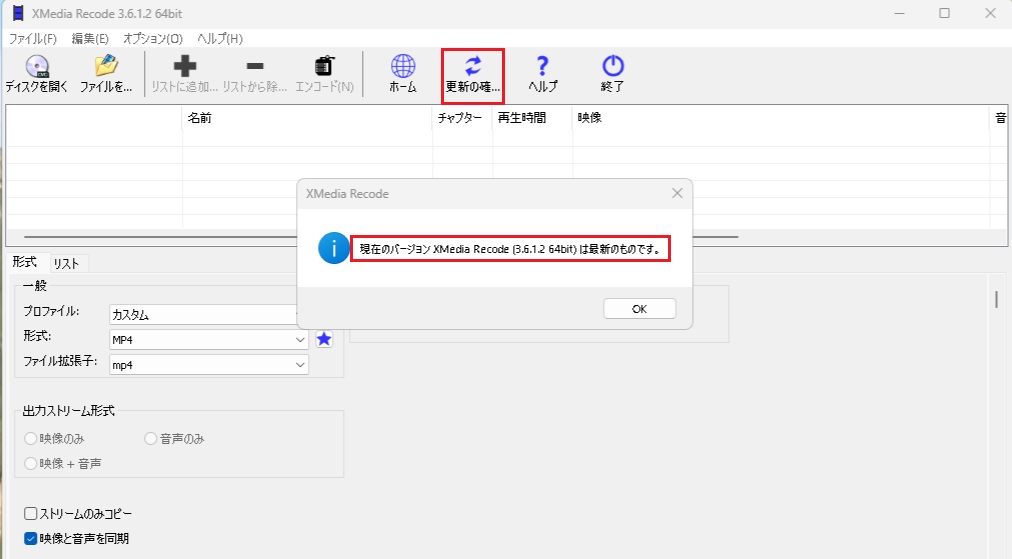Image resolution: width=1012 pixels, height=559 pixels.
Task: Open the Home (ホーム) globe icon
Action: (x=403, y=66)
